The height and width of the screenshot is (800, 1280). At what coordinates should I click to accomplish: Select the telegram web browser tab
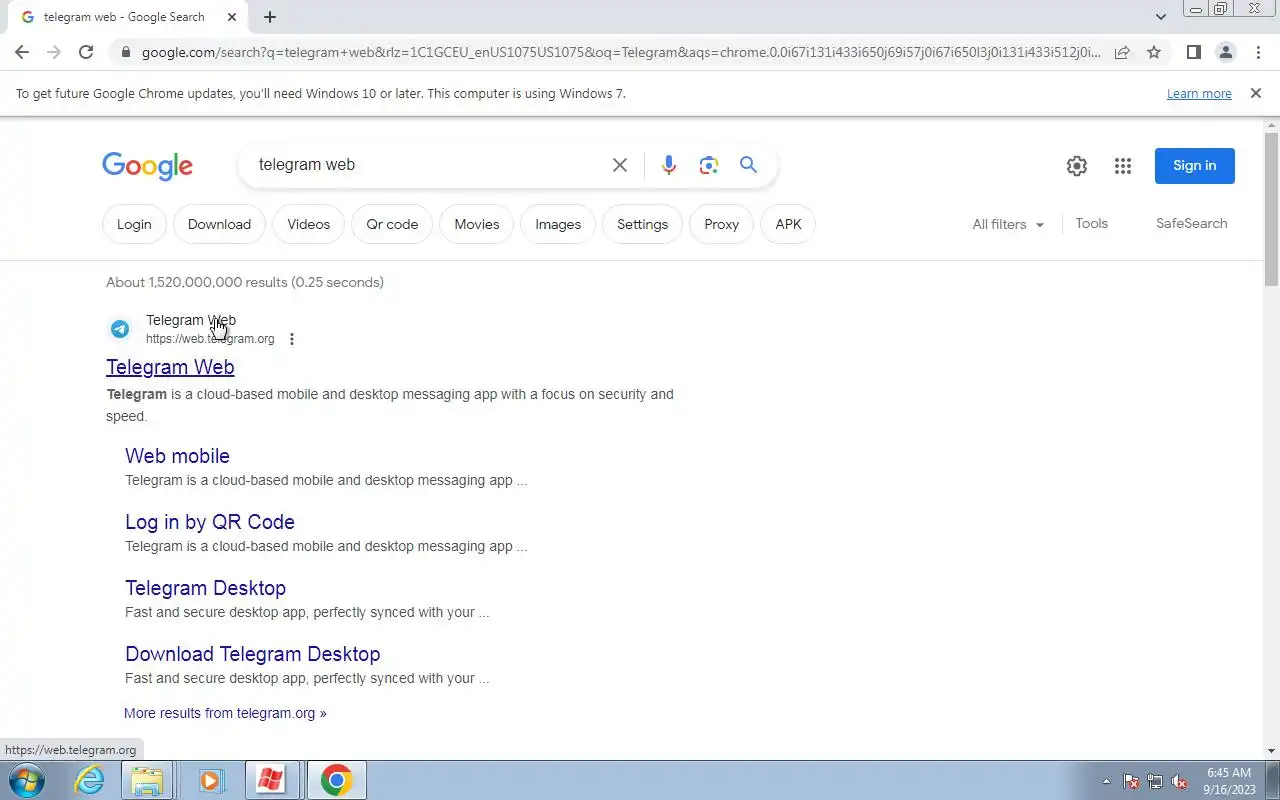click(127, 17)
